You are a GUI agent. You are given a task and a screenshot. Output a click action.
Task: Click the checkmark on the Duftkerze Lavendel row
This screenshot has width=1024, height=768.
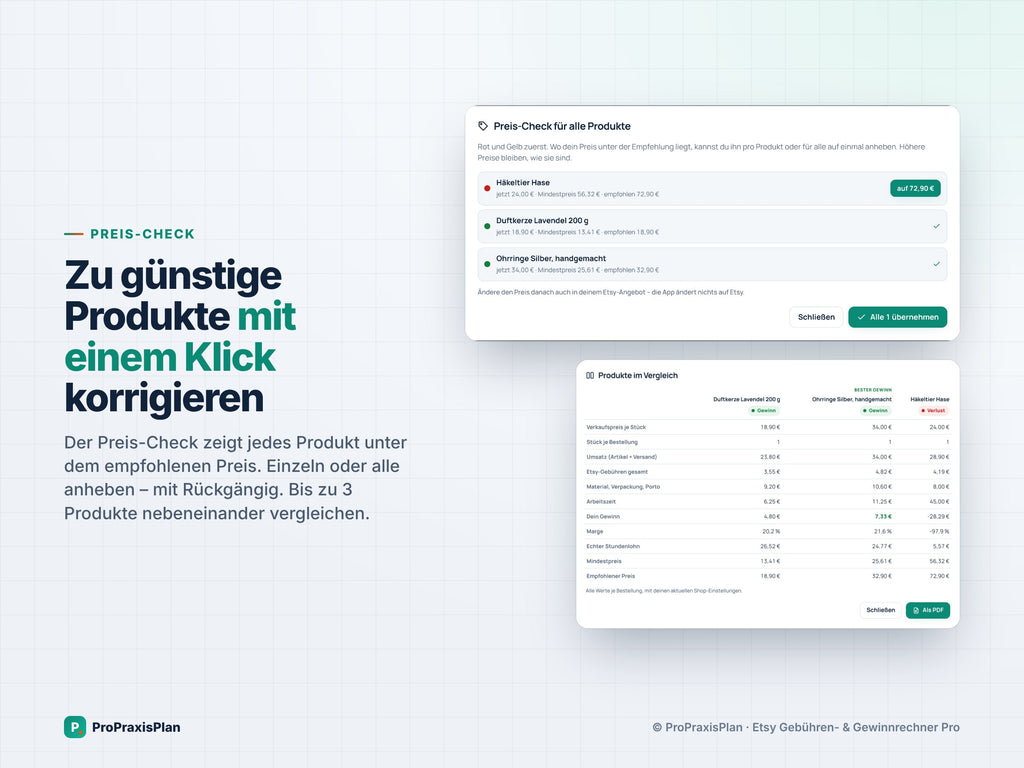(x=936, y=226)
